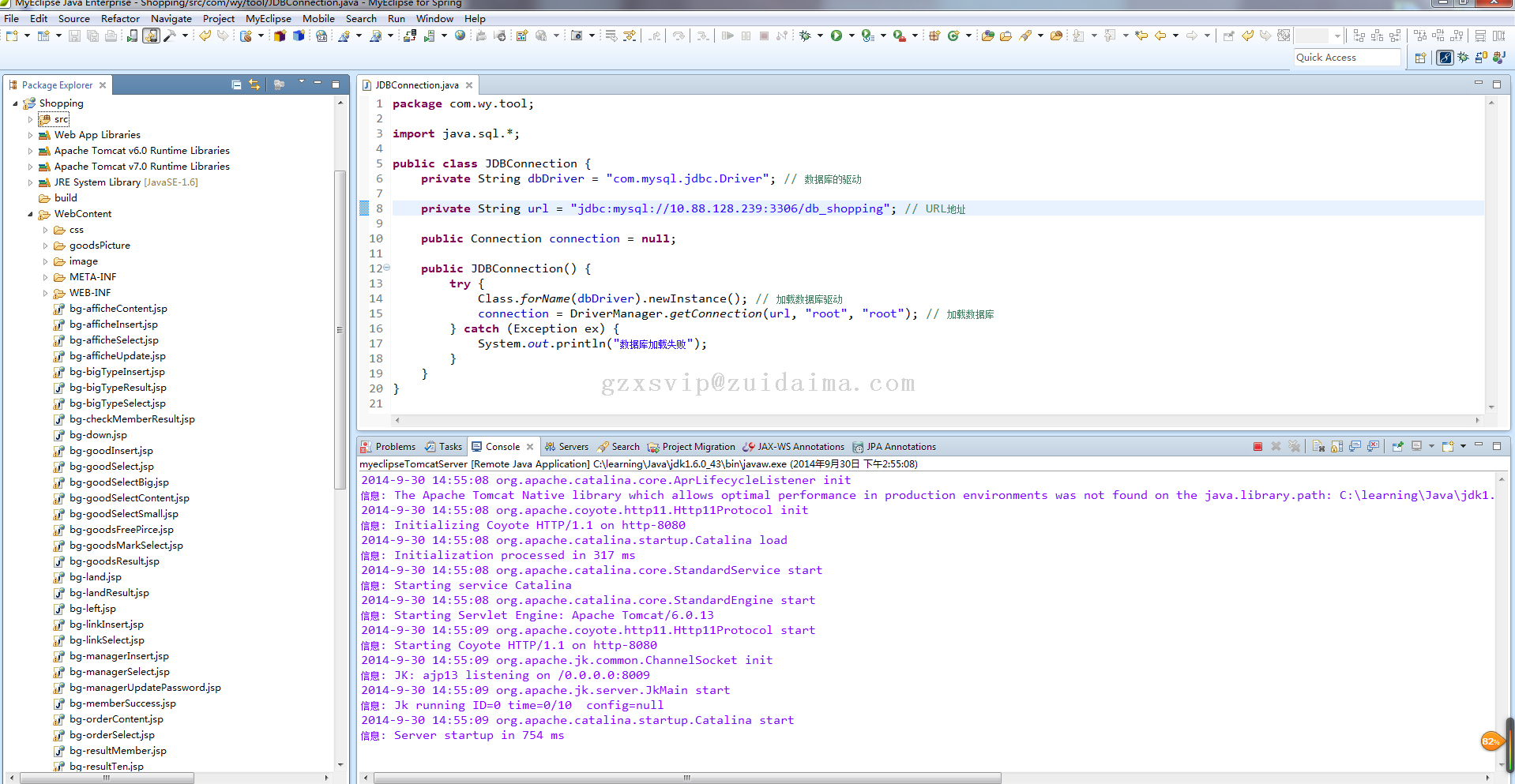Click the editor line 8 marker in the ruler
This screenshot has height=784, width=1515.
(364, 208)
